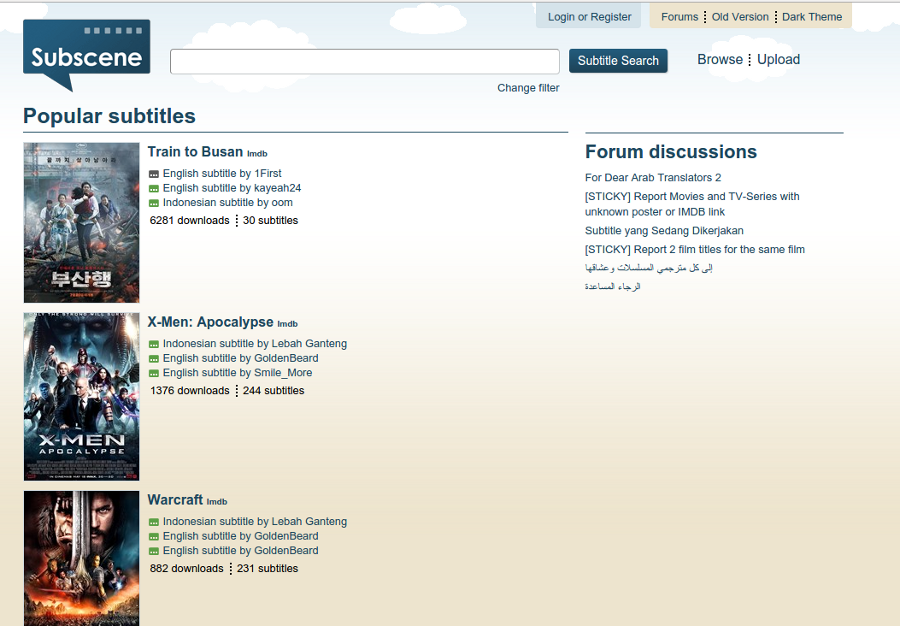Open X-Men English subtitle by GoldenBeard
This screenshot has width=900, height=626.
[x=240, y=358]
